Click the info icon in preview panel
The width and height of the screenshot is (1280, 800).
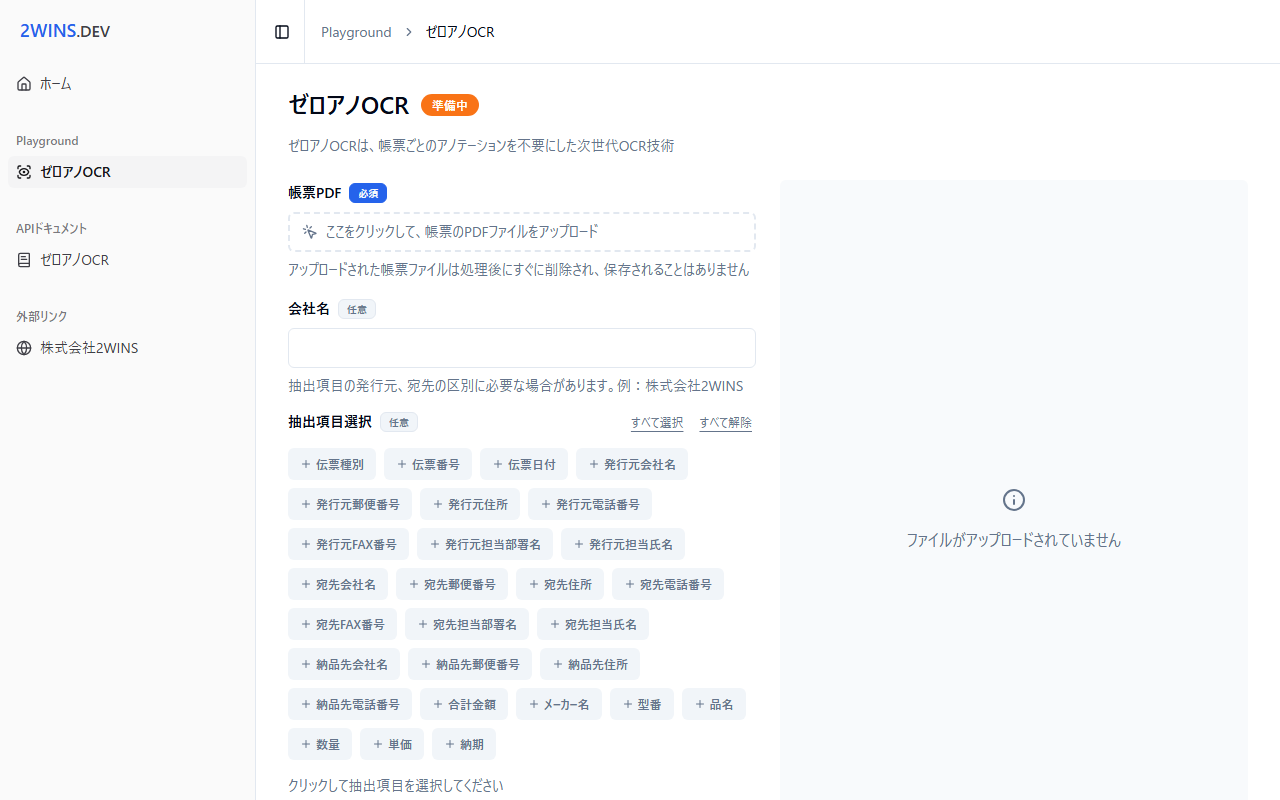click(x=1013, y=500)
